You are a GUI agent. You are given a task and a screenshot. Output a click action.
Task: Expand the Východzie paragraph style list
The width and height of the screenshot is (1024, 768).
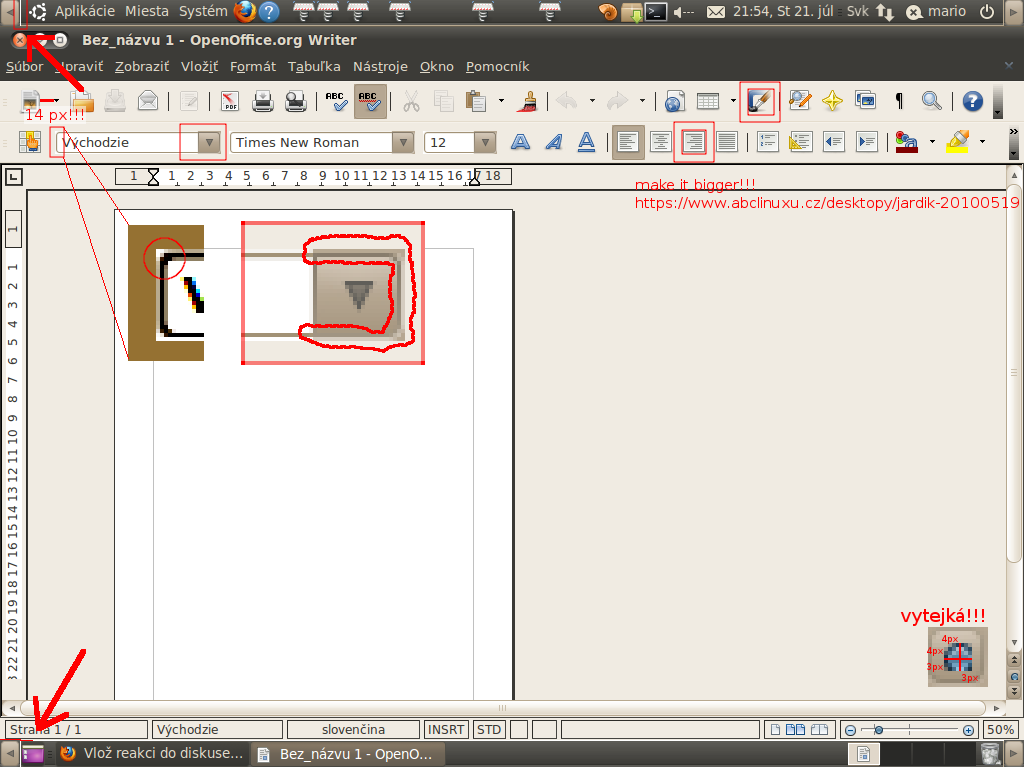point(209,142)
